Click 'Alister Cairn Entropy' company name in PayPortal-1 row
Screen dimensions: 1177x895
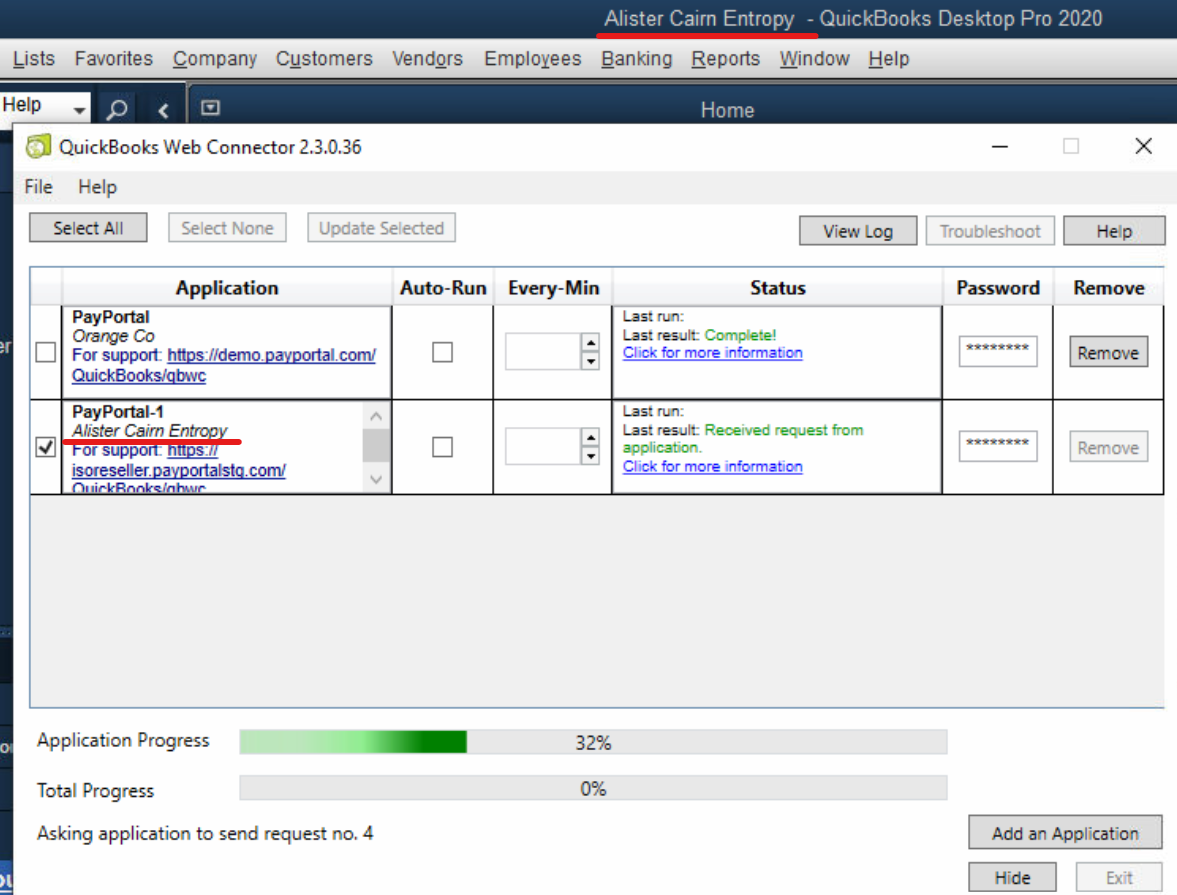pyautogui.click(x=149, y=430)
